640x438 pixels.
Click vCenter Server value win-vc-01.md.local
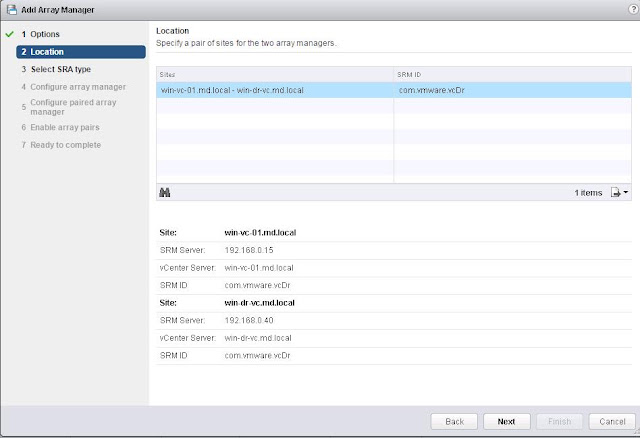259,268
